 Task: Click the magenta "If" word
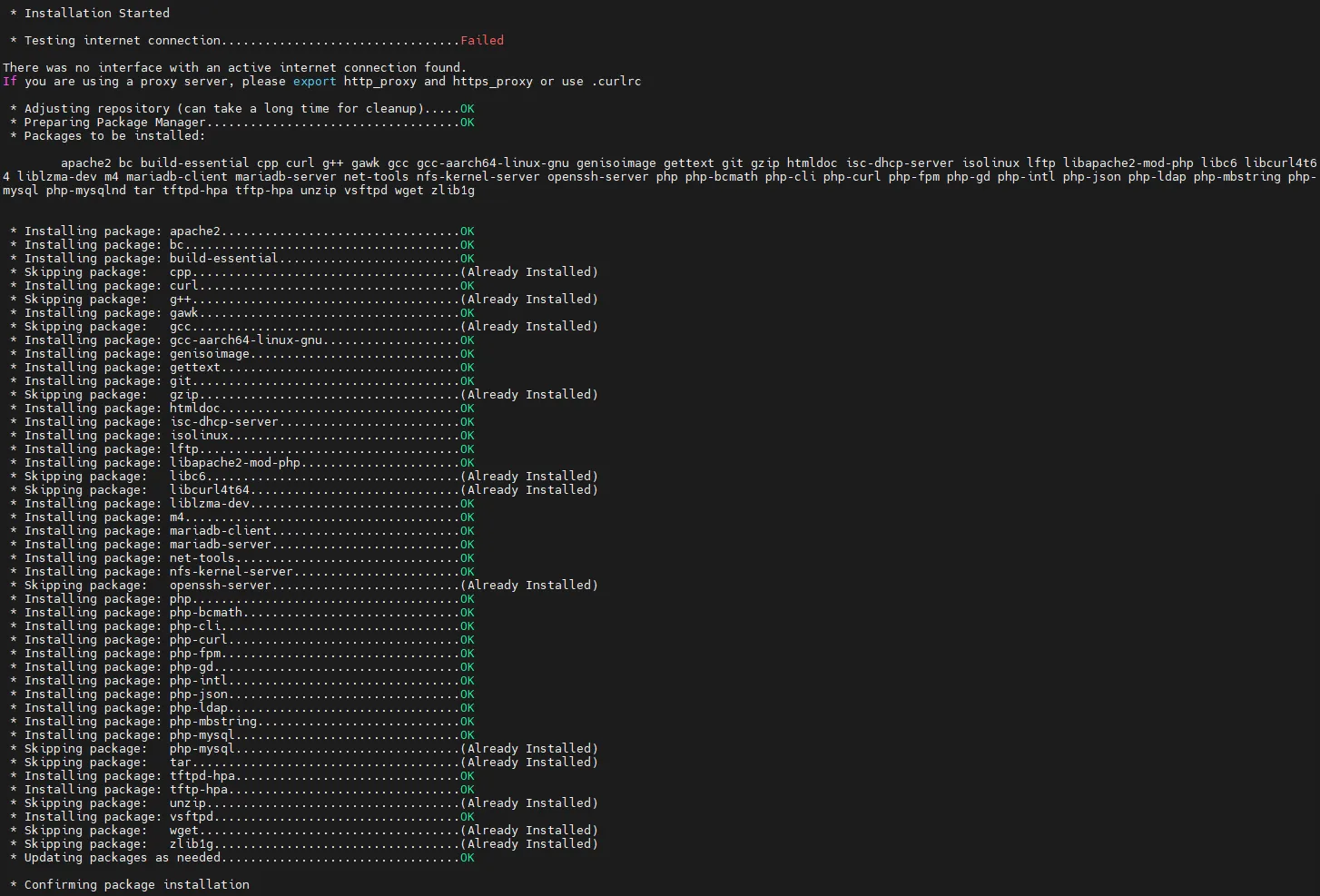click(x=10, y=82)
